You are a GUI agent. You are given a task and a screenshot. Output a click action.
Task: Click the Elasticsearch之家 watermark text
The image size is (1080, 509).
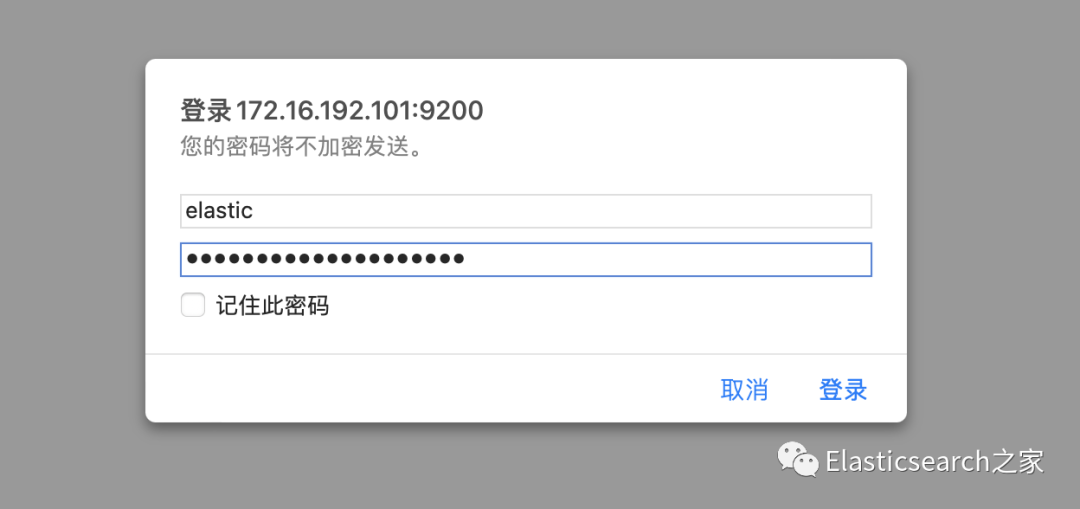tap(935, 461)
